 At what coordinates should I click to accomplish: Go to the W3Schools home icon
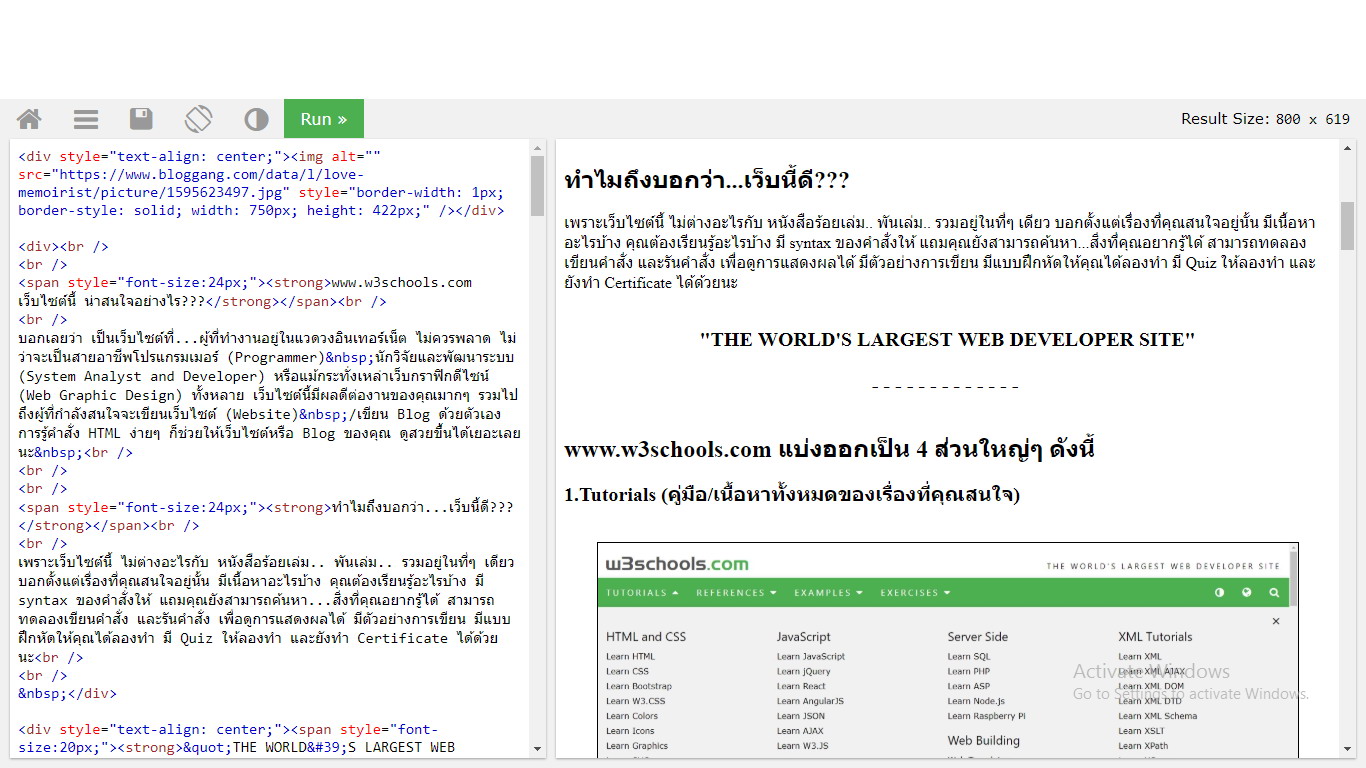tap(29, 119)
